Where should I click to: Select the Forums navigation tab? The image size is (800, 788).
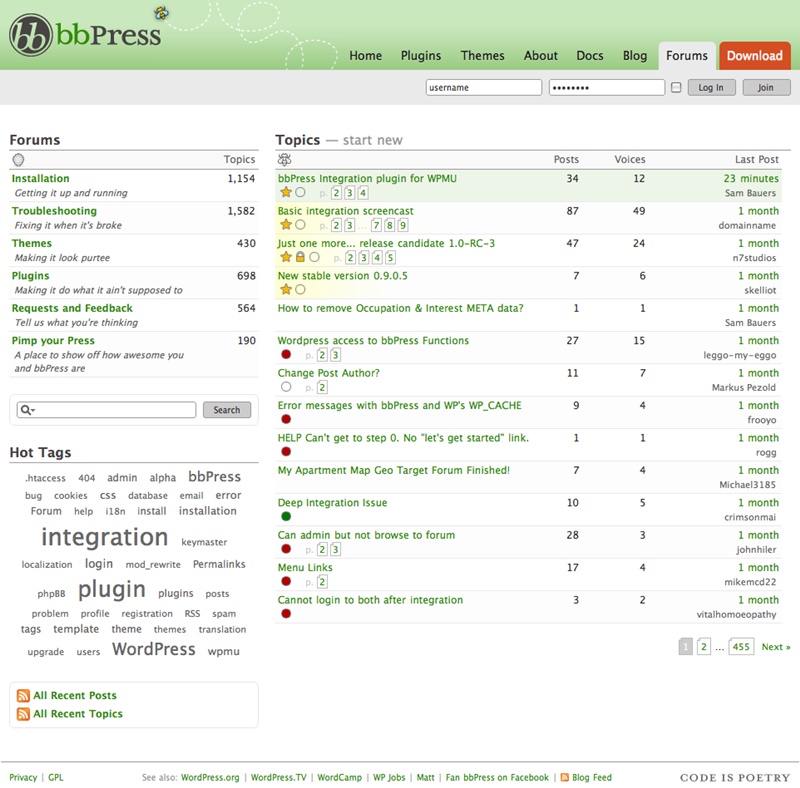pos(687,56)
